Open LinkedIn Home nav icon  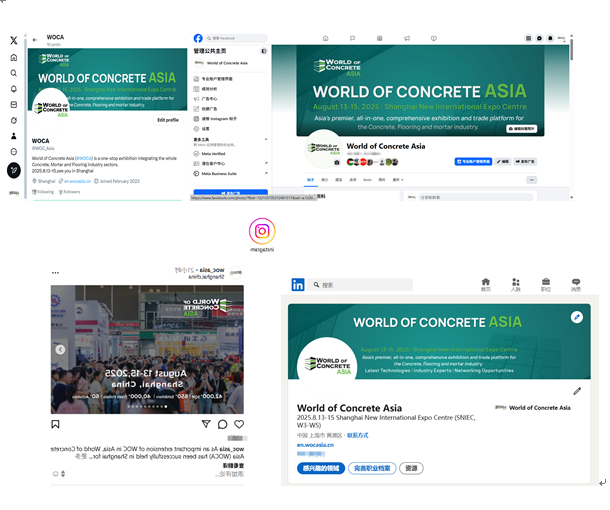[486, 285]
